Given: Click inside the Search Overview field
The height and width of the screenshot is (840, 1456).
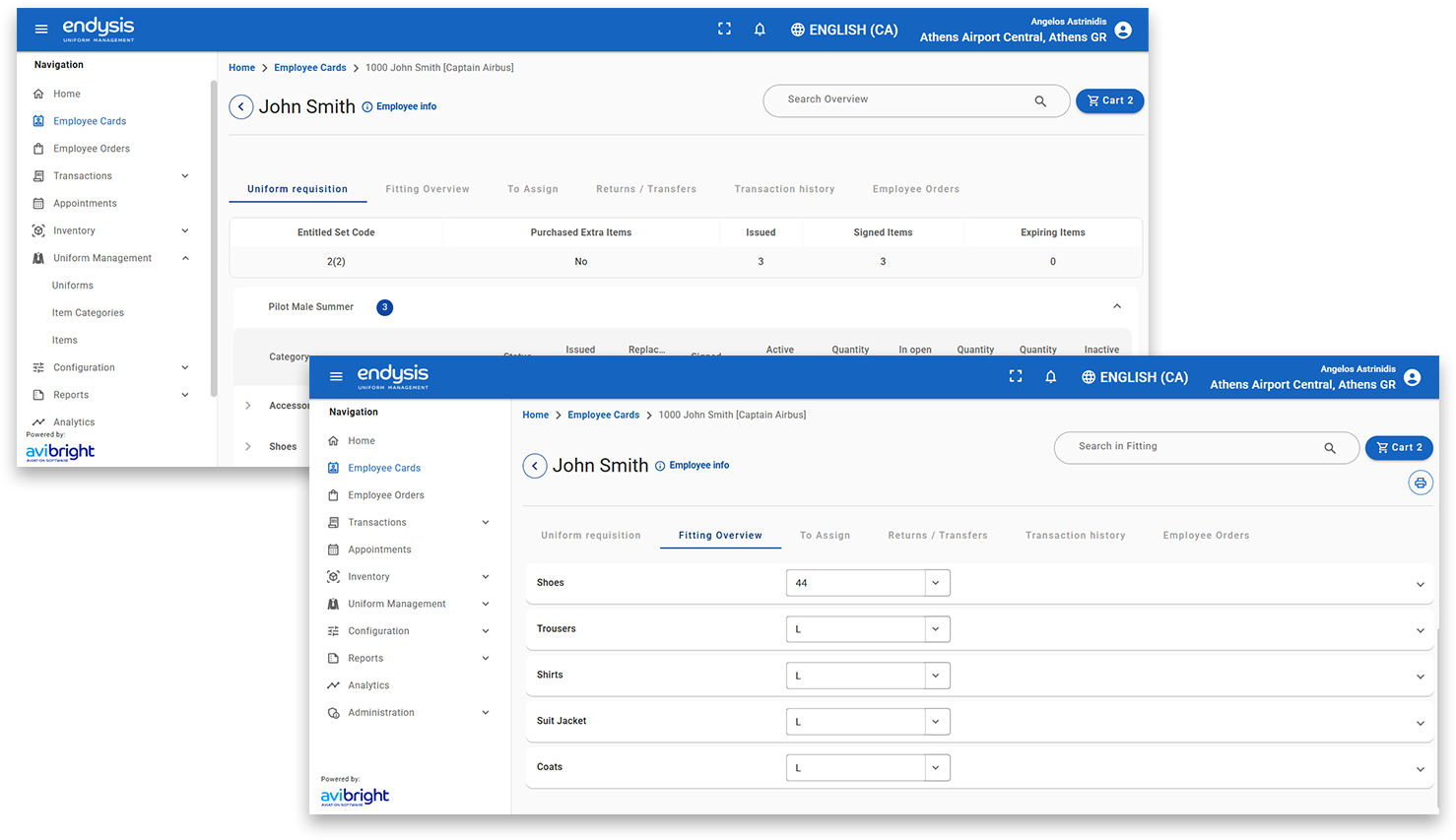Looking at the screenshot, I should point(901,100).
